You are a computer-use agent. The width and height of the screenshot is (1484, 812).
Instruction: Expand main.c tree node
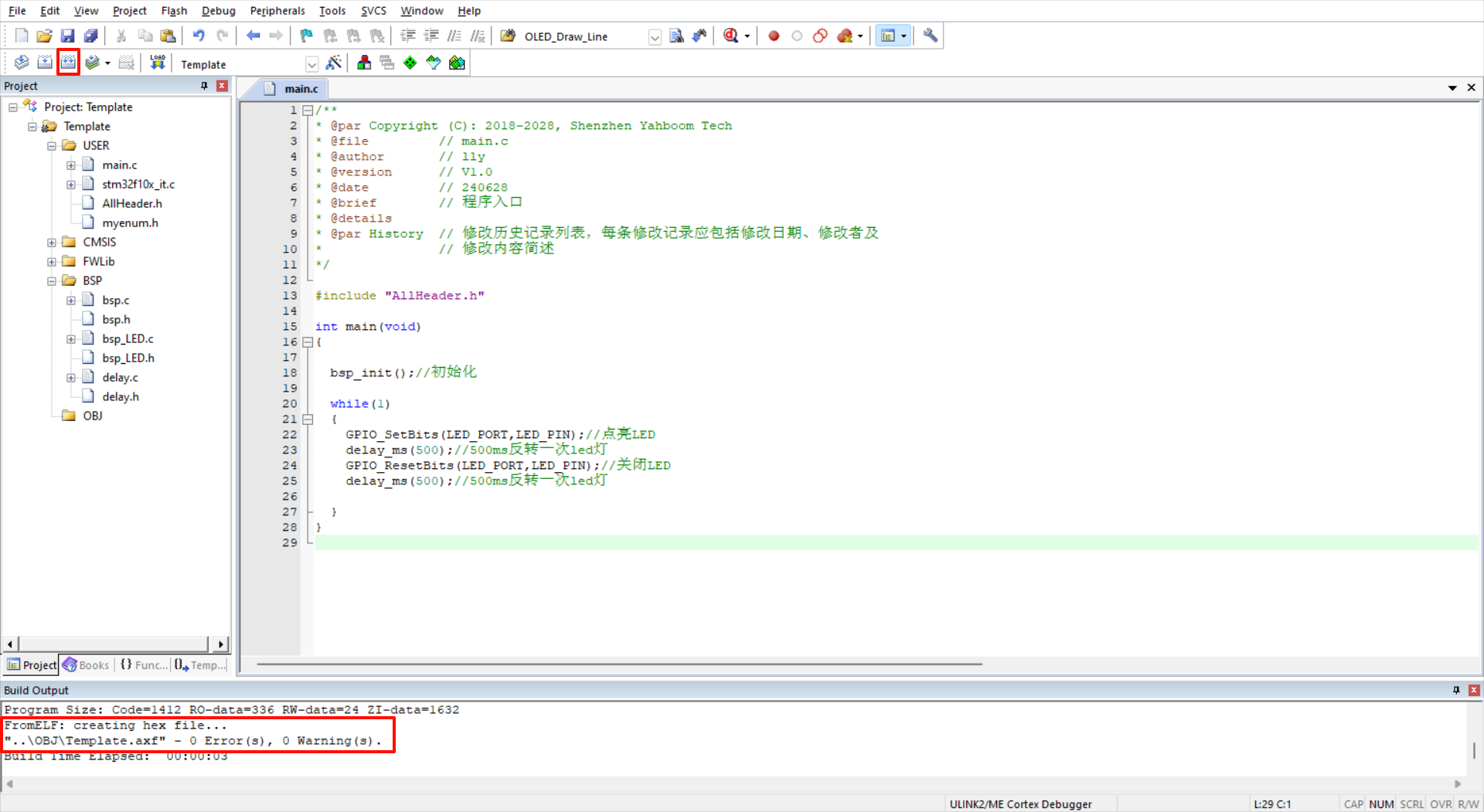71,165
